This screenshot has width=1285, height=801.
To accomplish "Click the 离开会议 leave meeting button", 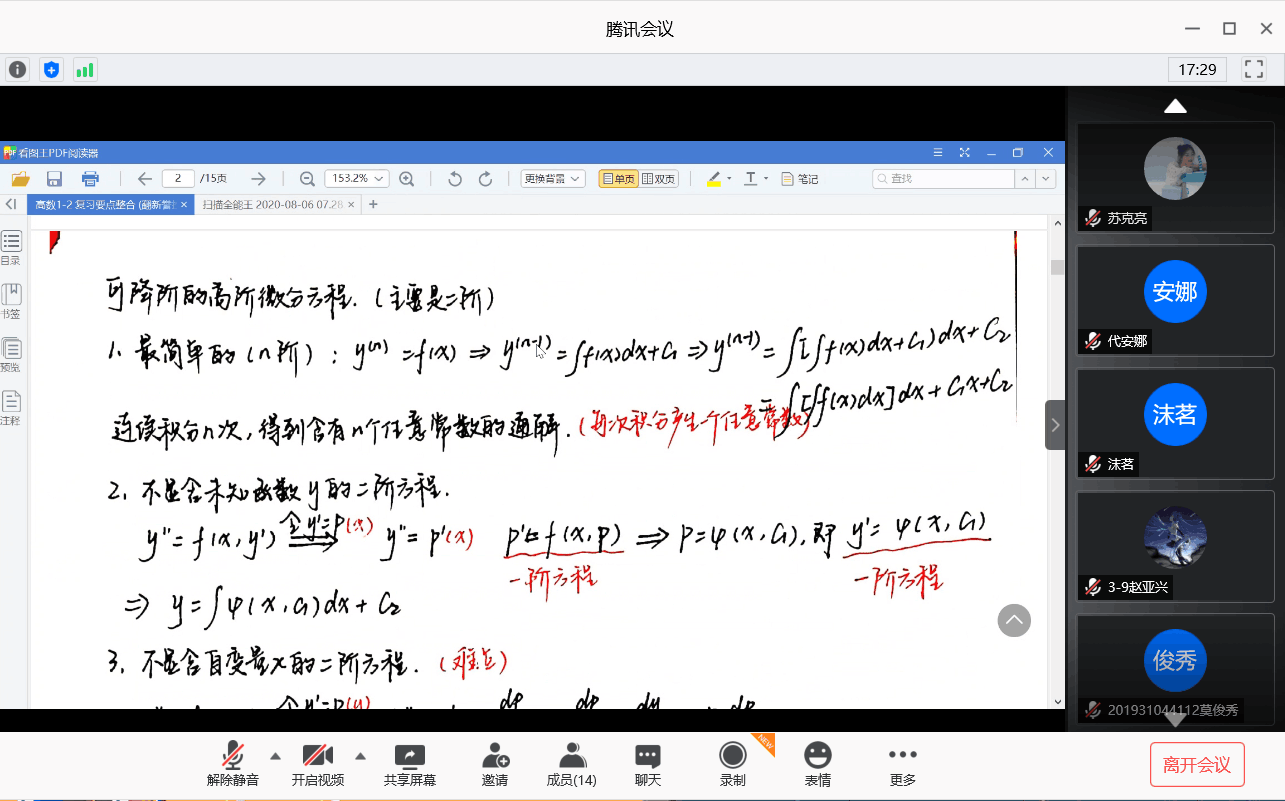I will 1197,766.
